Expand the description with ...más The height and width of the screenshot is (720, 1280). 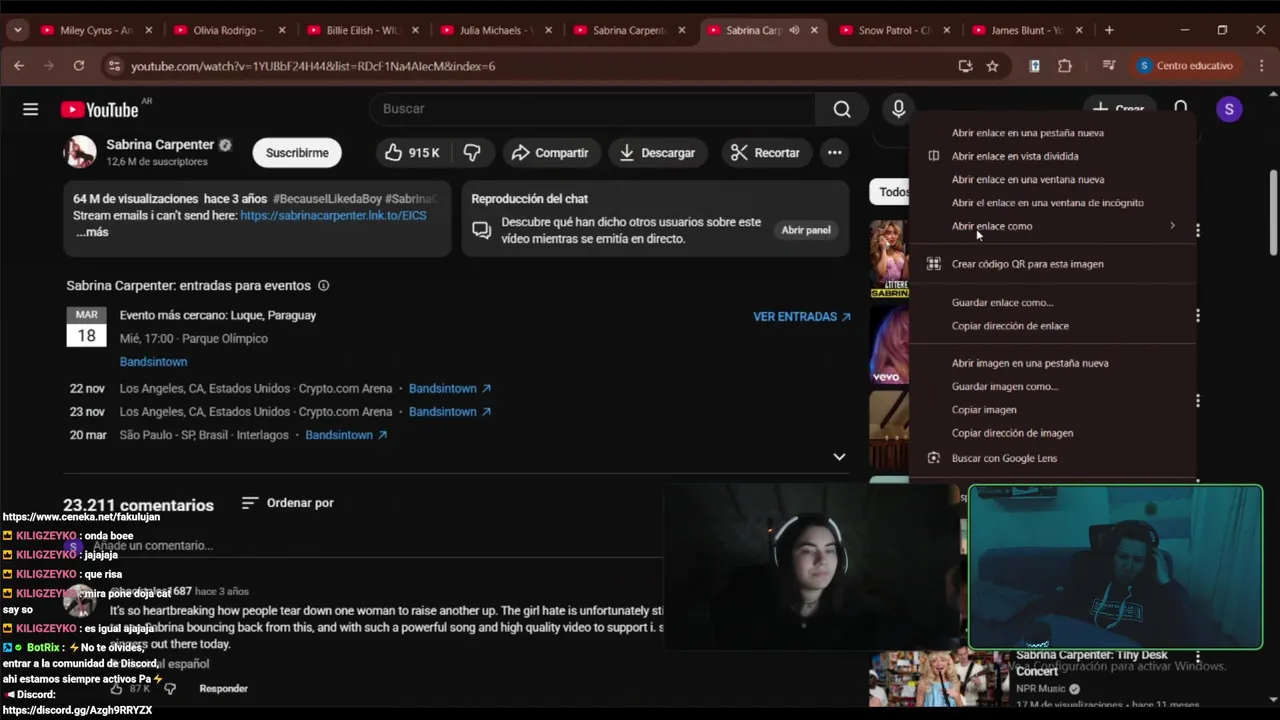[x=92, y=232]
